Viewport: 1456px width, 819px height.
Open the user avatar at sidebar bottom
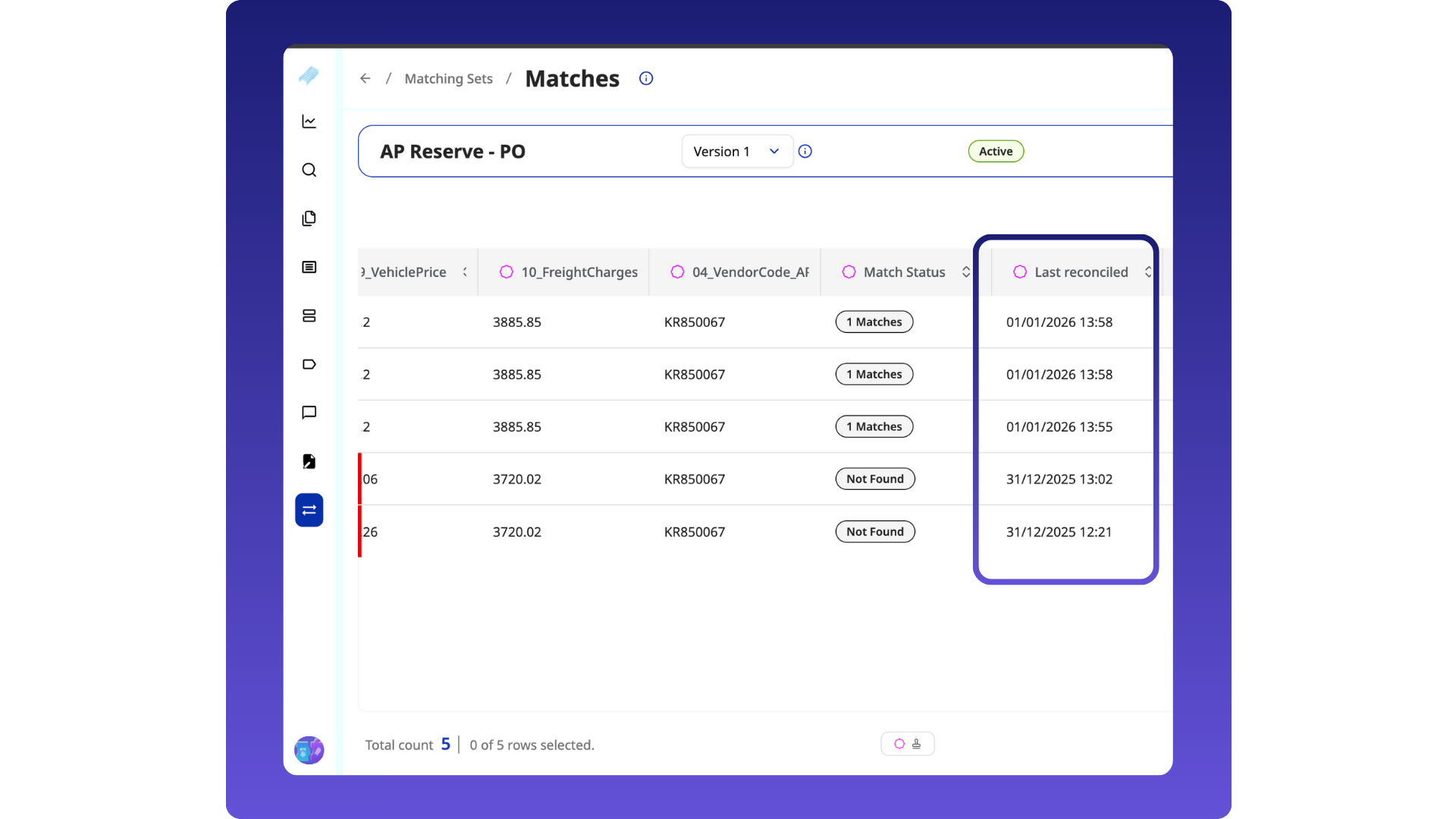point(309,750)
